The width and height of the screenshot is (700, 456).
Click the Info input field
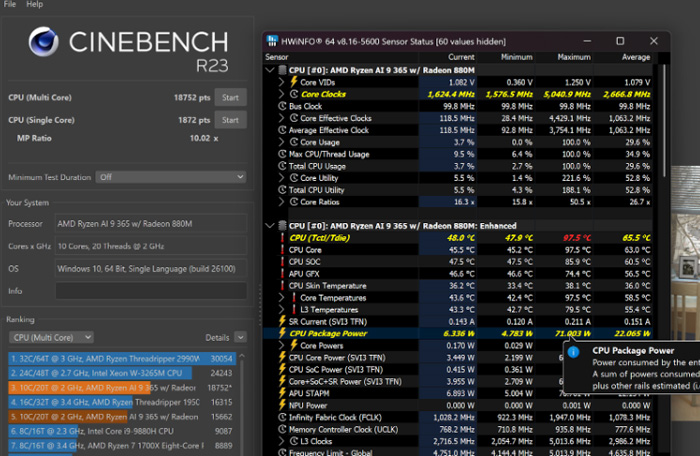[x=151, y=291]
